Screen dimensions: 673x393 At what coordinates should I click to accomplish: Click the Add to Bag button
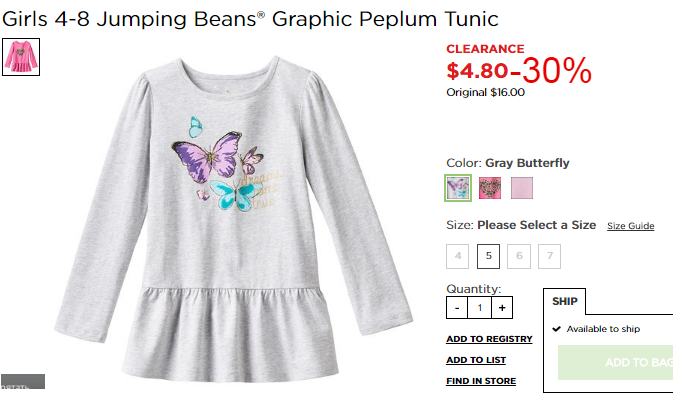615,363
